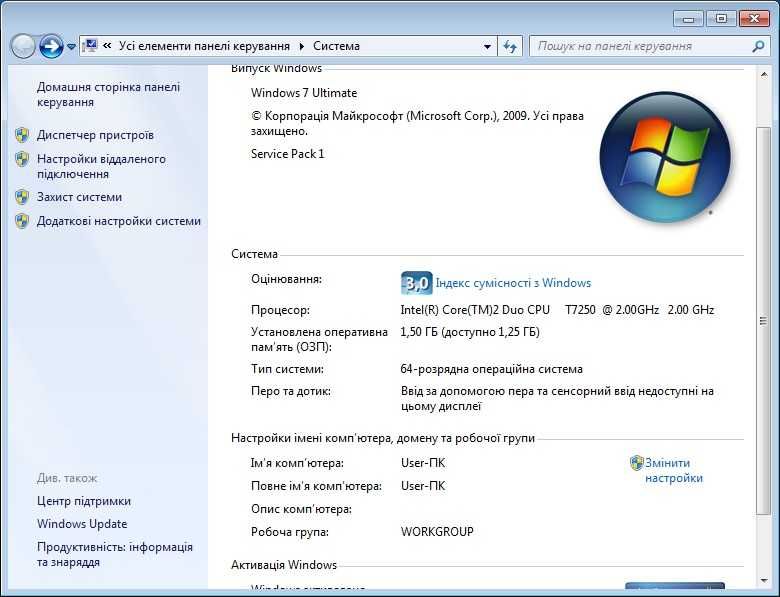Viewport: 780px width, 597px height.
Task: Open 'Продуктивність: інформація та знаряддя' link
Action: 114,555
